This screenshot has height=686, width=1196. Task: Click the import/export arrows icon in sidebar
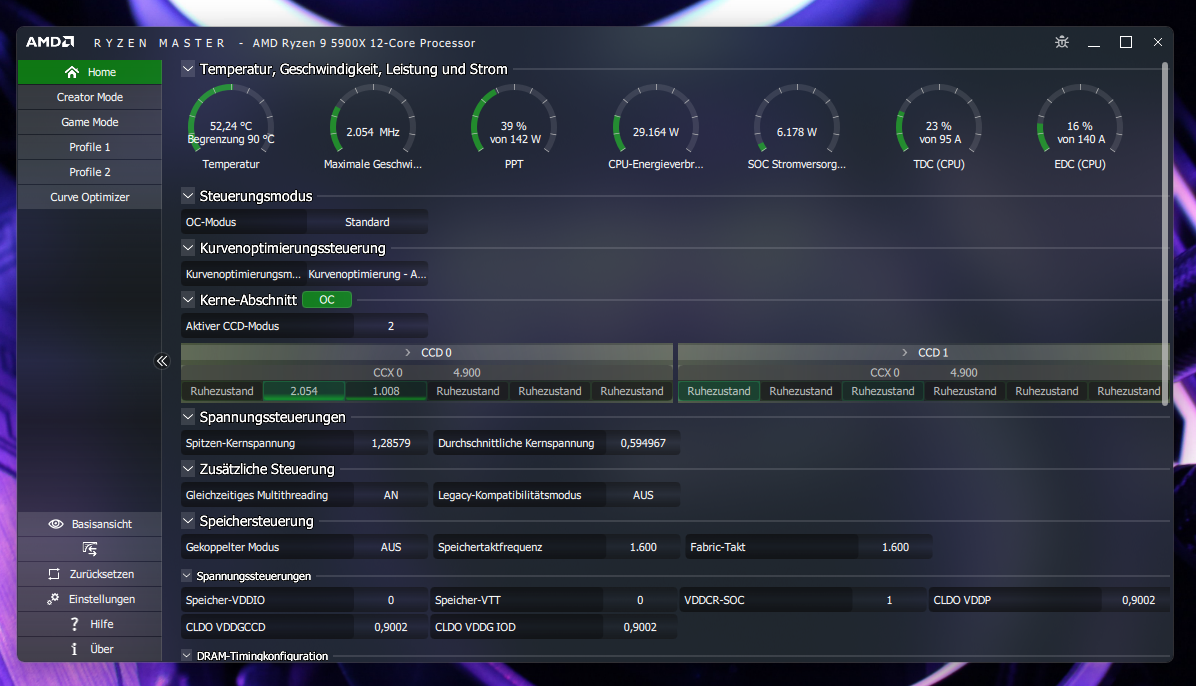(x=90, y=549)
